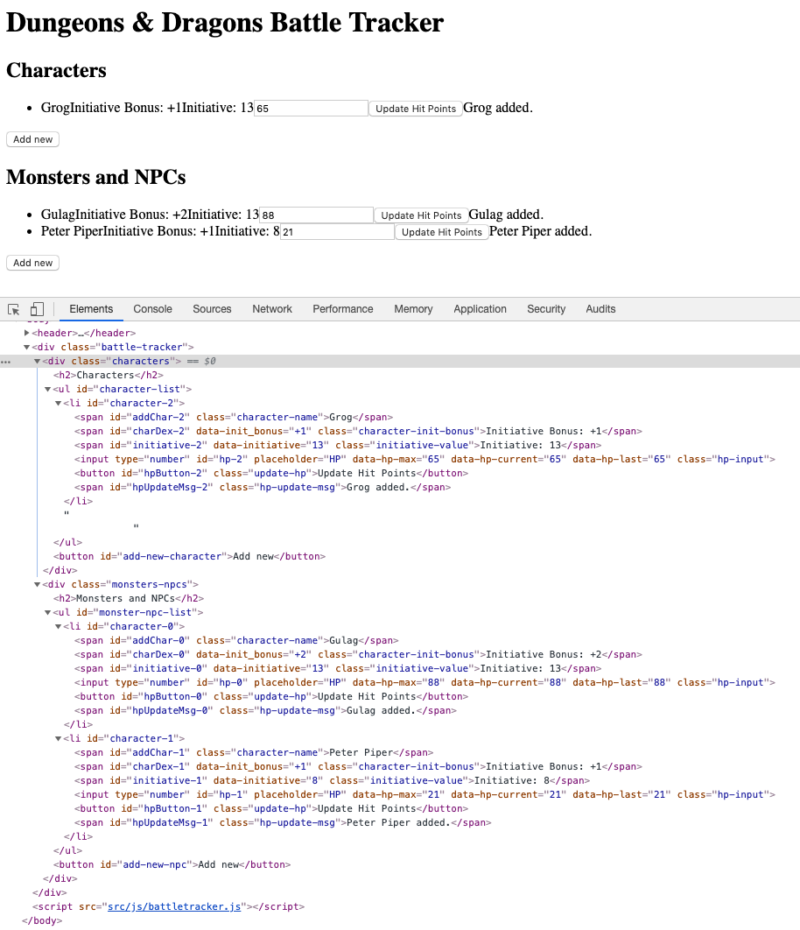The image size is (800, 930).
Task: Click Peter Piper's Update Hit Points button
Action: click(441, 232)
